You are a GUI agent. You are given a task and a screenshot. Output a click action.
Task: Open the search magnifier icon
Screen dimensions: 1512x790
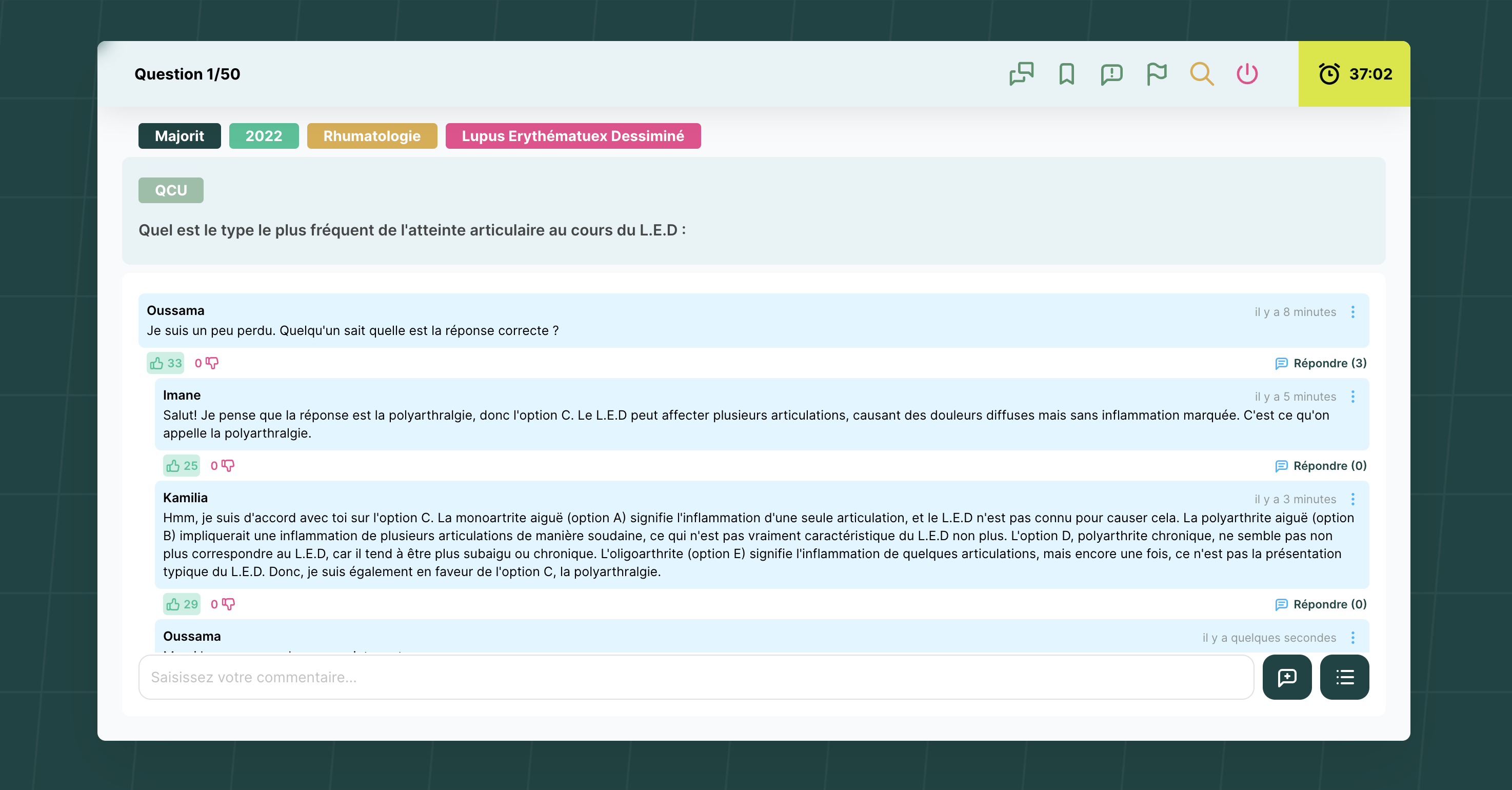coord(1202,74)
